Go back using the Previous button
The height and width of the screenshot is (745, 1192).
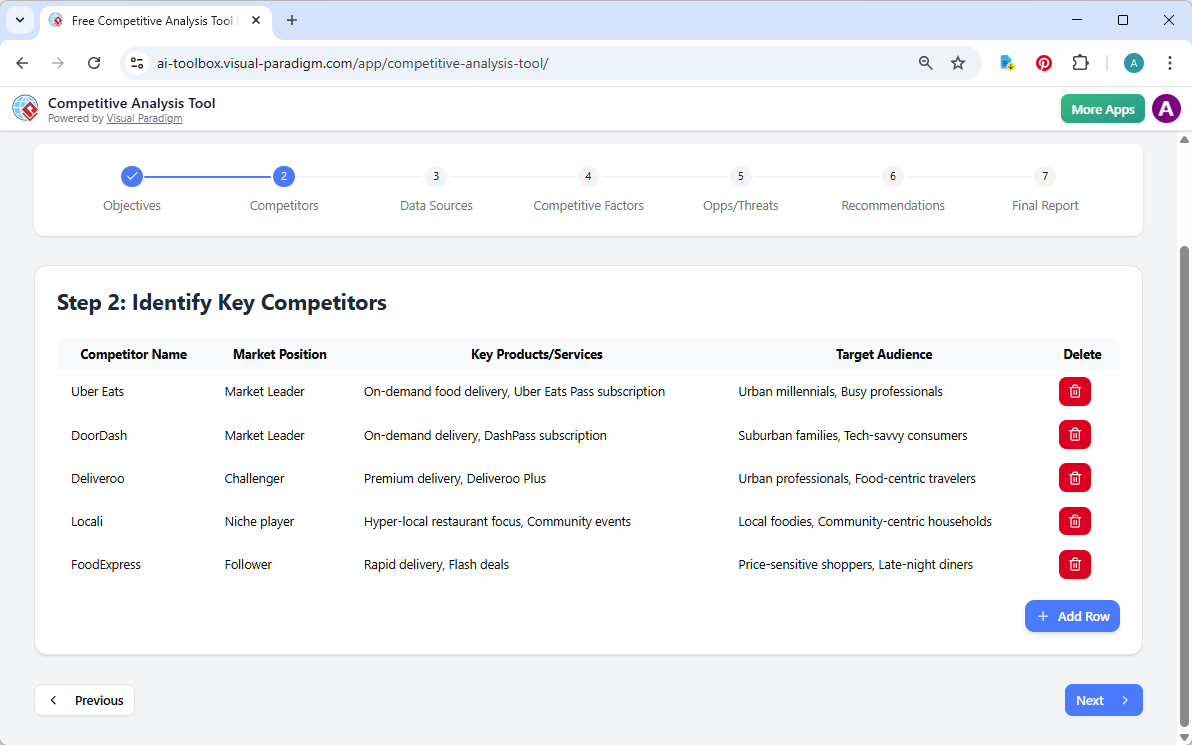pyautogui.click(x=84, y=700)
